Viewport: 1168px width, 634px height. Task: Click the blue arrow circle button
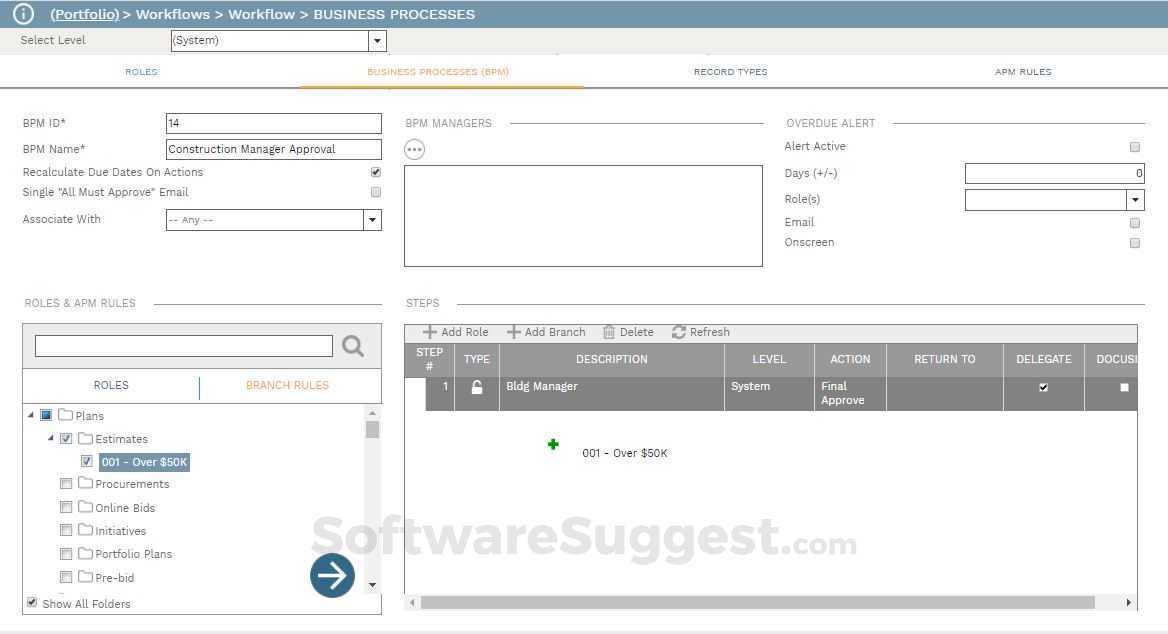332,575
